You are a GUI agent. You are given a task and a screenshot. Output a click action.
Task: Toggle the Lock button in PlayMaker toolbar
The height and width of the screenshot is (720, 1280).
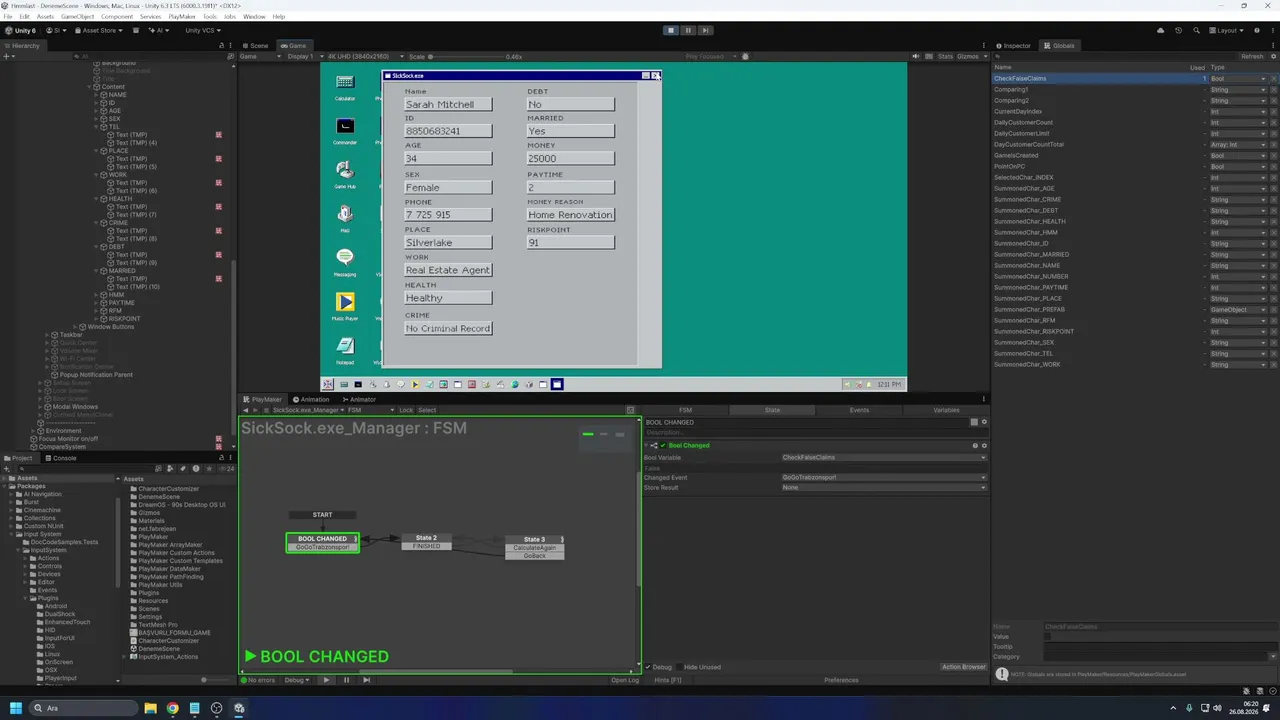[x=405, y=410]
